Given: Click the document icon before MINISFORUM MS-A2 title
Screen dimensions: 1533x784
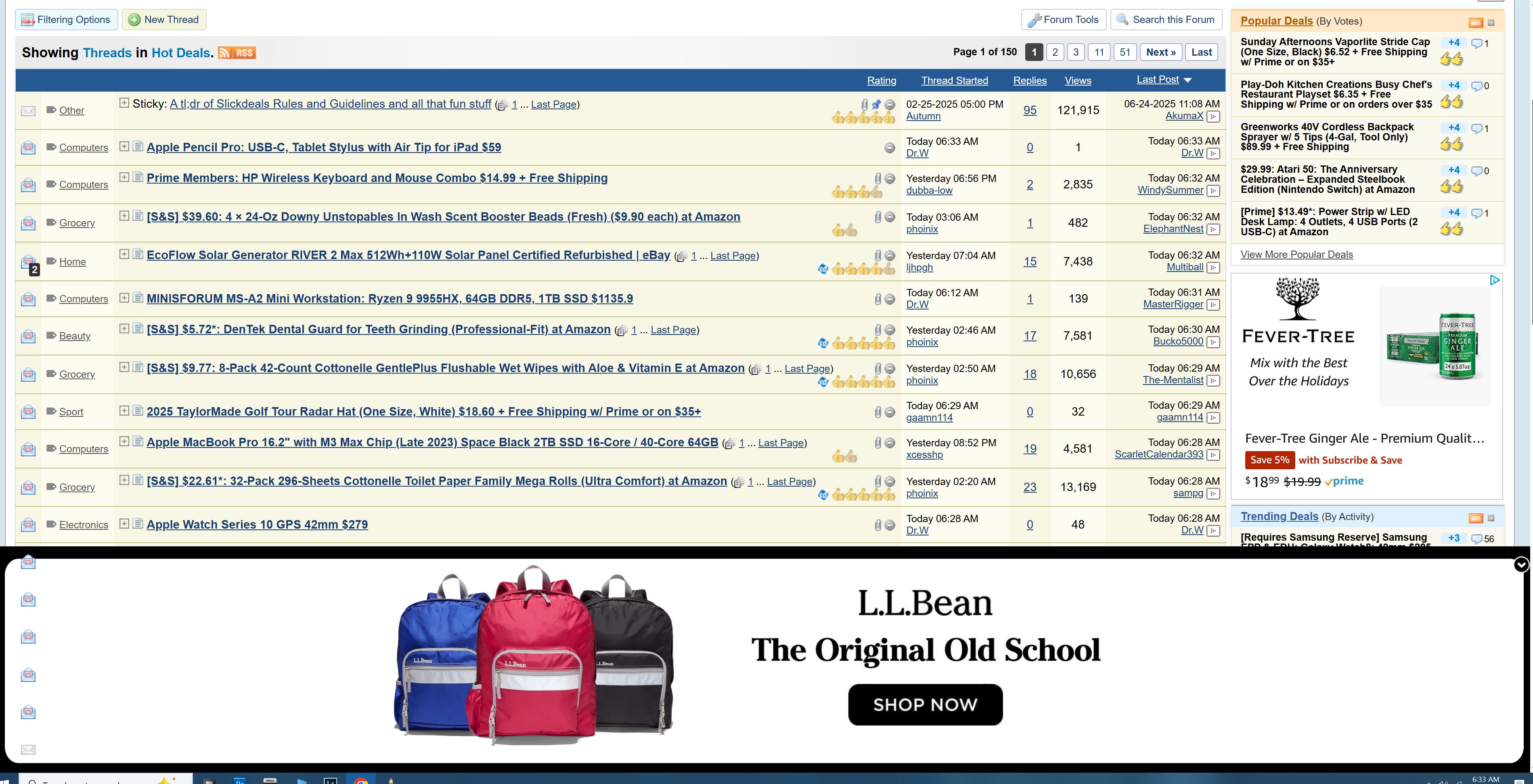Looking at the screenshot, I should point(138,297).
